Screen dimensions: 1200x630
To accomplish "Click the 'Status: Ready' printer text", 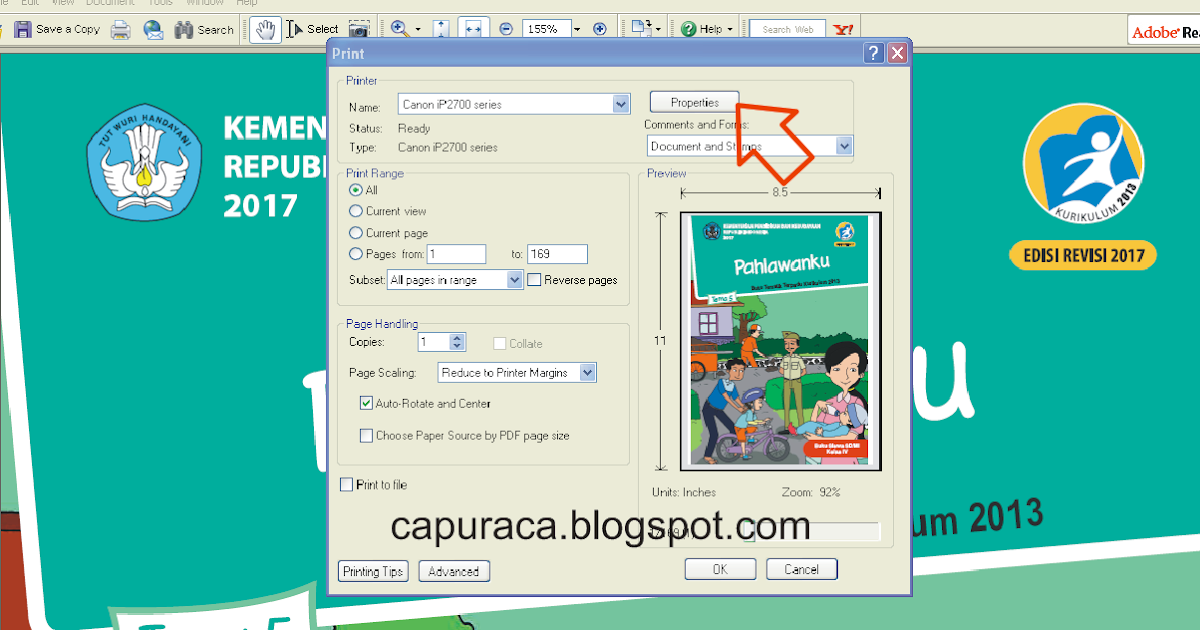I will [x=390, y=128].
